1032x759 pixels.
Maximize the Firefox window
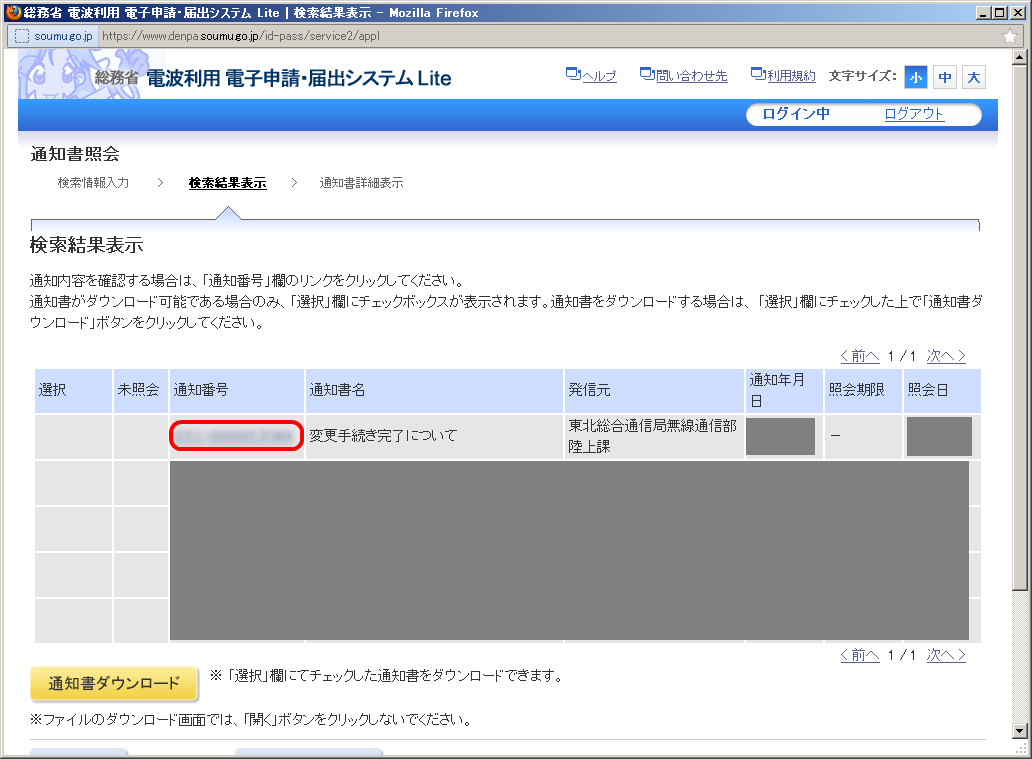point(1000,13)
